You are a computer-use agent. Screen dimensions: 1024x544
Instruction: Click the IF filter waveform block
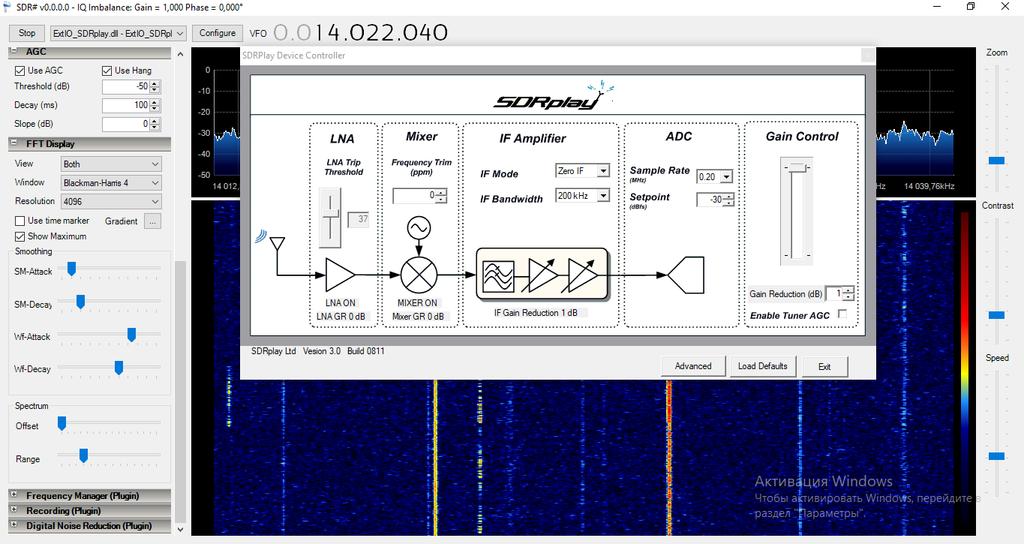498,276
